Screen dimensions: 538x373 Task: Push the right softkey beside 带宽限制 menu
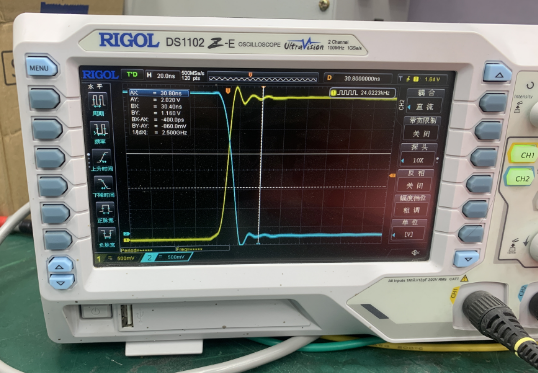coord(489,130)
